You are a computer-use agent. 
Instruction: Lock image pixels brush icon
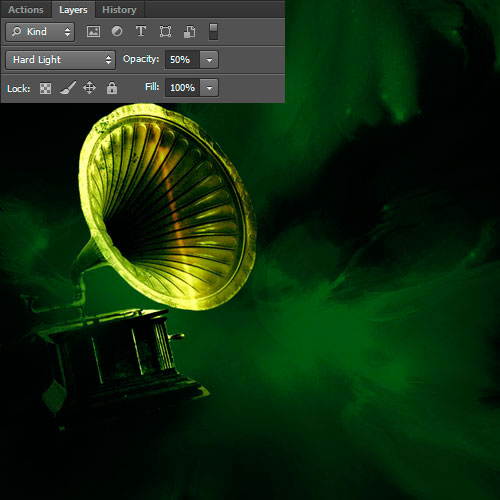click(68, 88)
